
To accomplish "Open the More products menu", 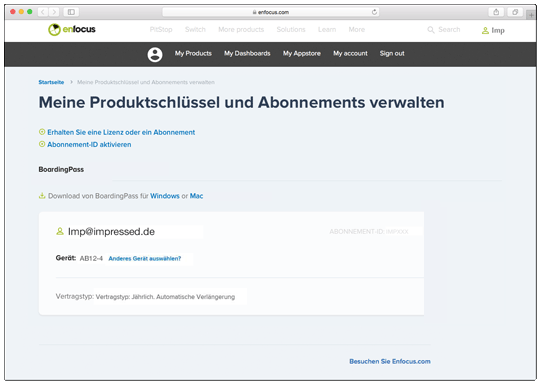I will (x=241, y=30).
